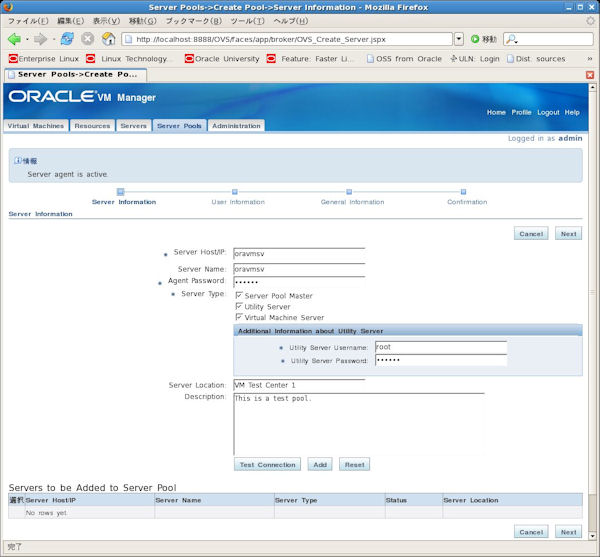Focus the Server Name field
This screenshot has width=600, height=557.
click(299, 269)
